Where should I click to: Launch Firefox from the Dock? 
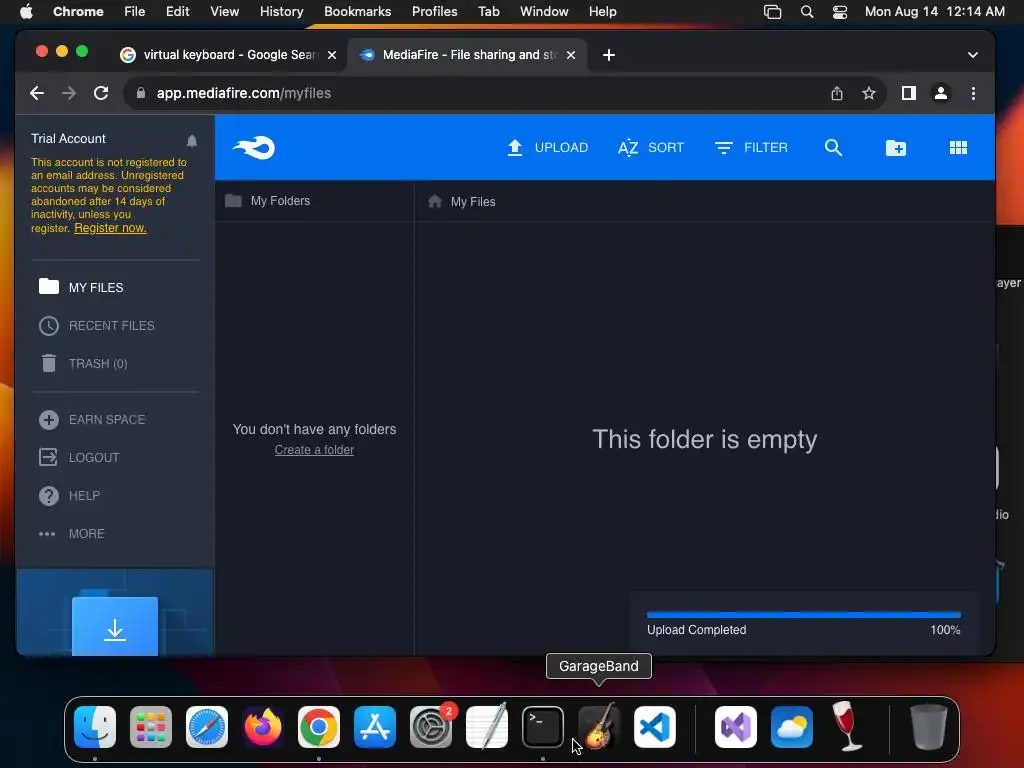(263, 726)
